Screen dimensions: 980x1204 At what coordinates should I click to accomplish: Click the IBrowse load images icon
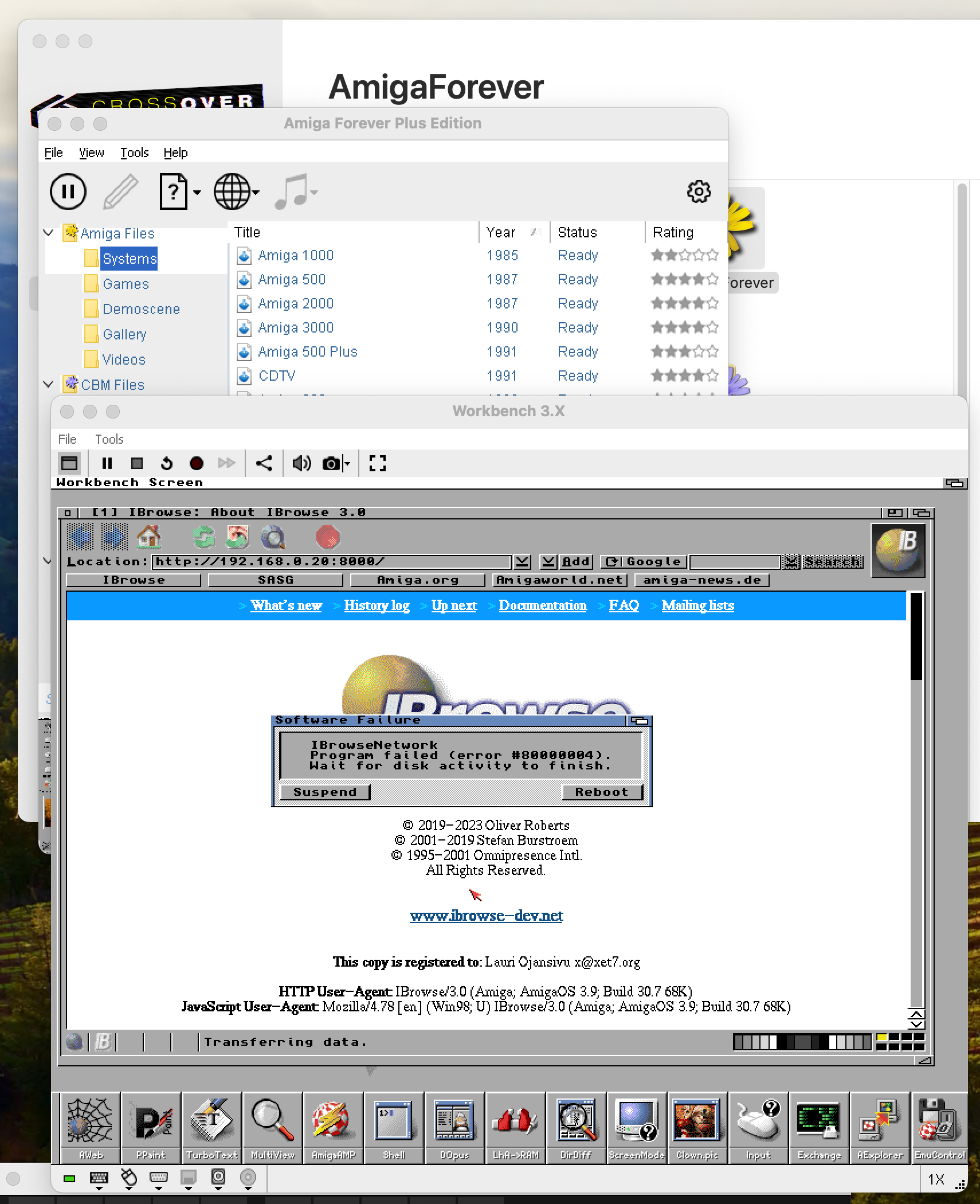[x=238, y=538]
